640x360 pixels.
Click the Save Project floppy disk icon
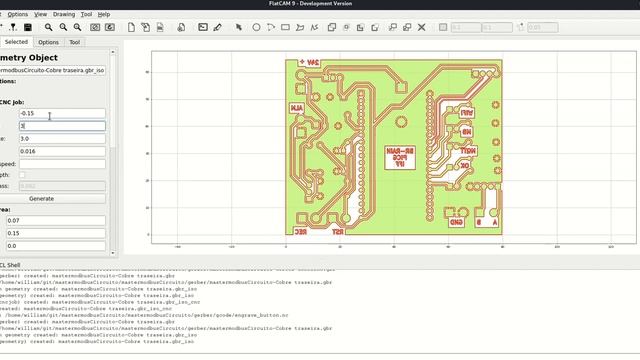(28, 27)
